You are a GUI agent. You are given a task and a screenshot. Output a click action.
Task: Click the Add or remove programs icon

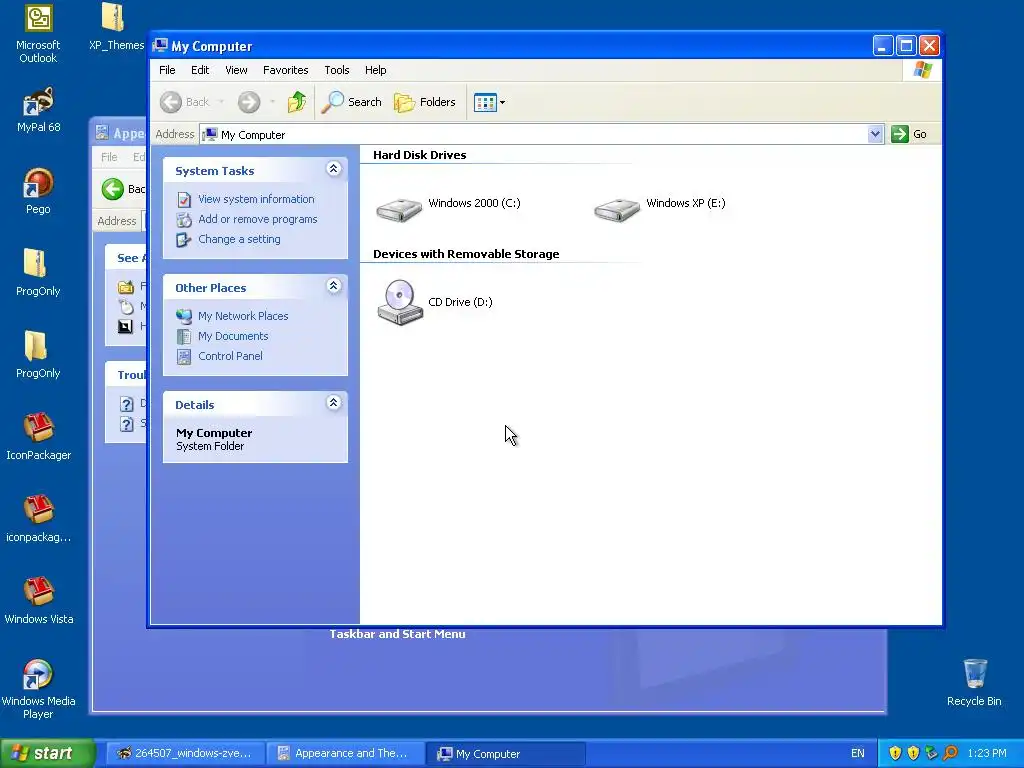pyautogui.click(x=184, y=219)
